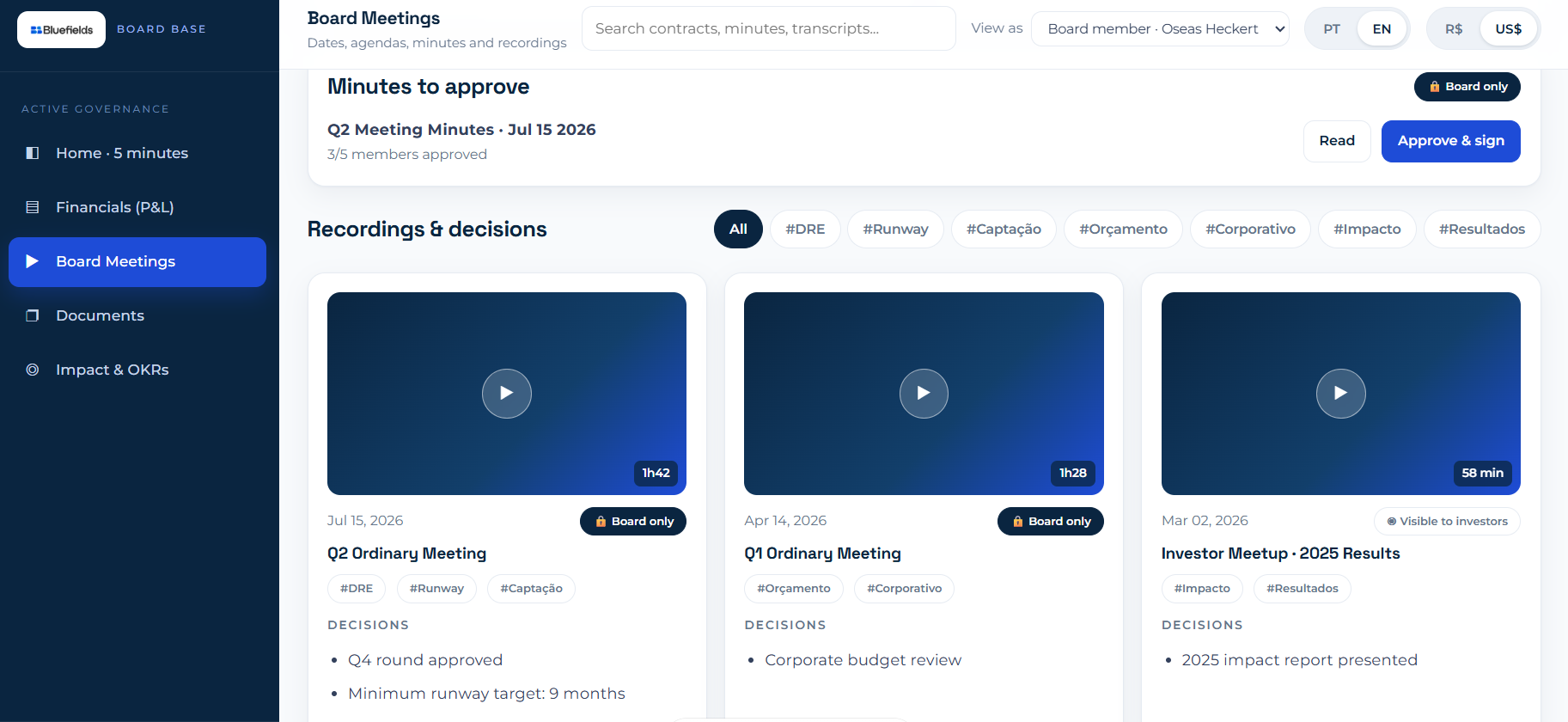Viewport: 1568px width, 722px height.
Task: Click the Visible to investors badge
Action: tap(1447, 521)
